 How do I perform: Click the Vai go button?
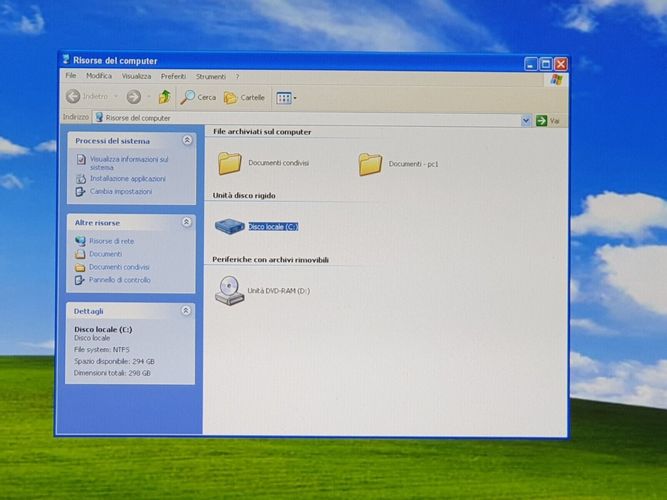click(x=548, y=121)
